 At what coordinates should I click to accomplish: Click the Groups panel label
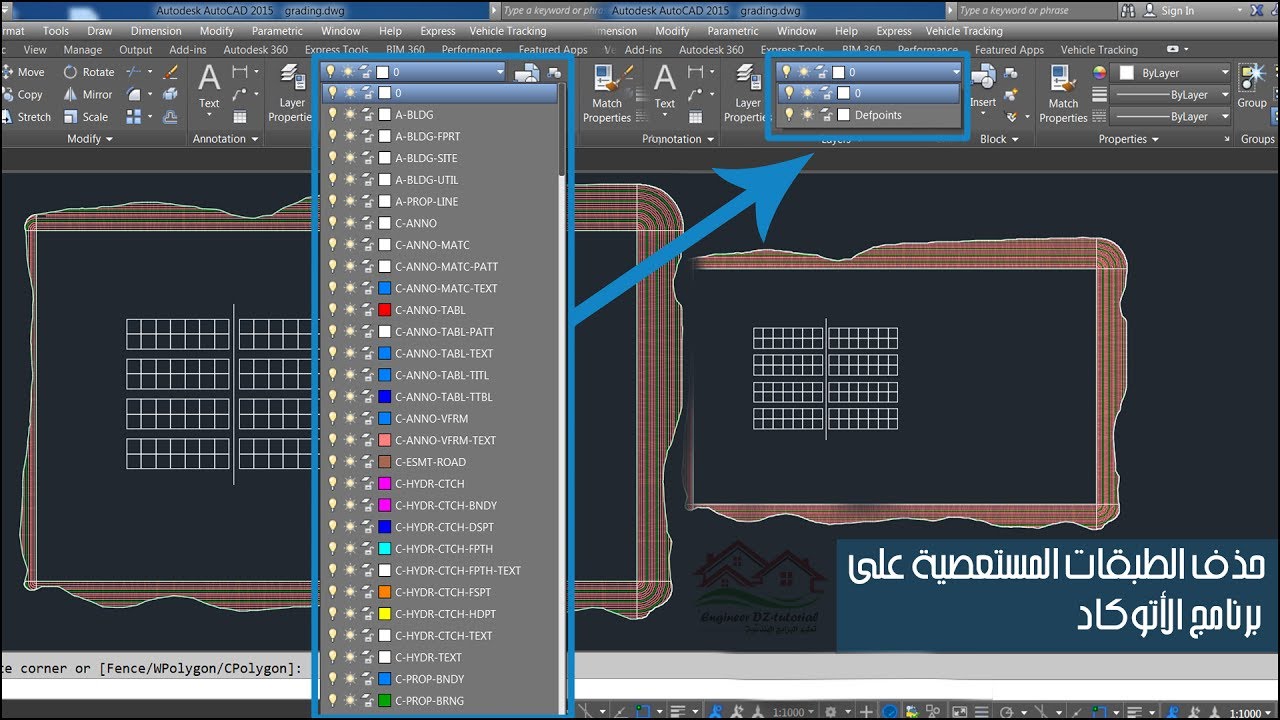1257,139
